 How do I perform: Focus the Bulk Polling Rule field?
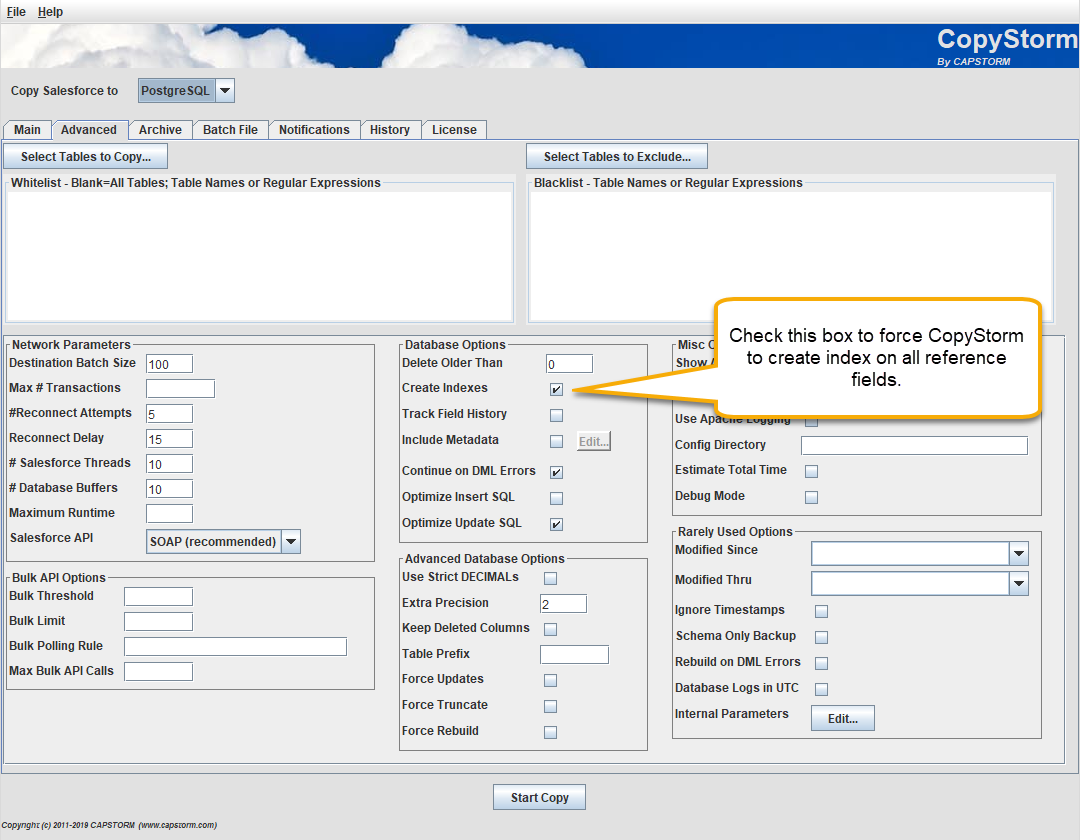236,647
